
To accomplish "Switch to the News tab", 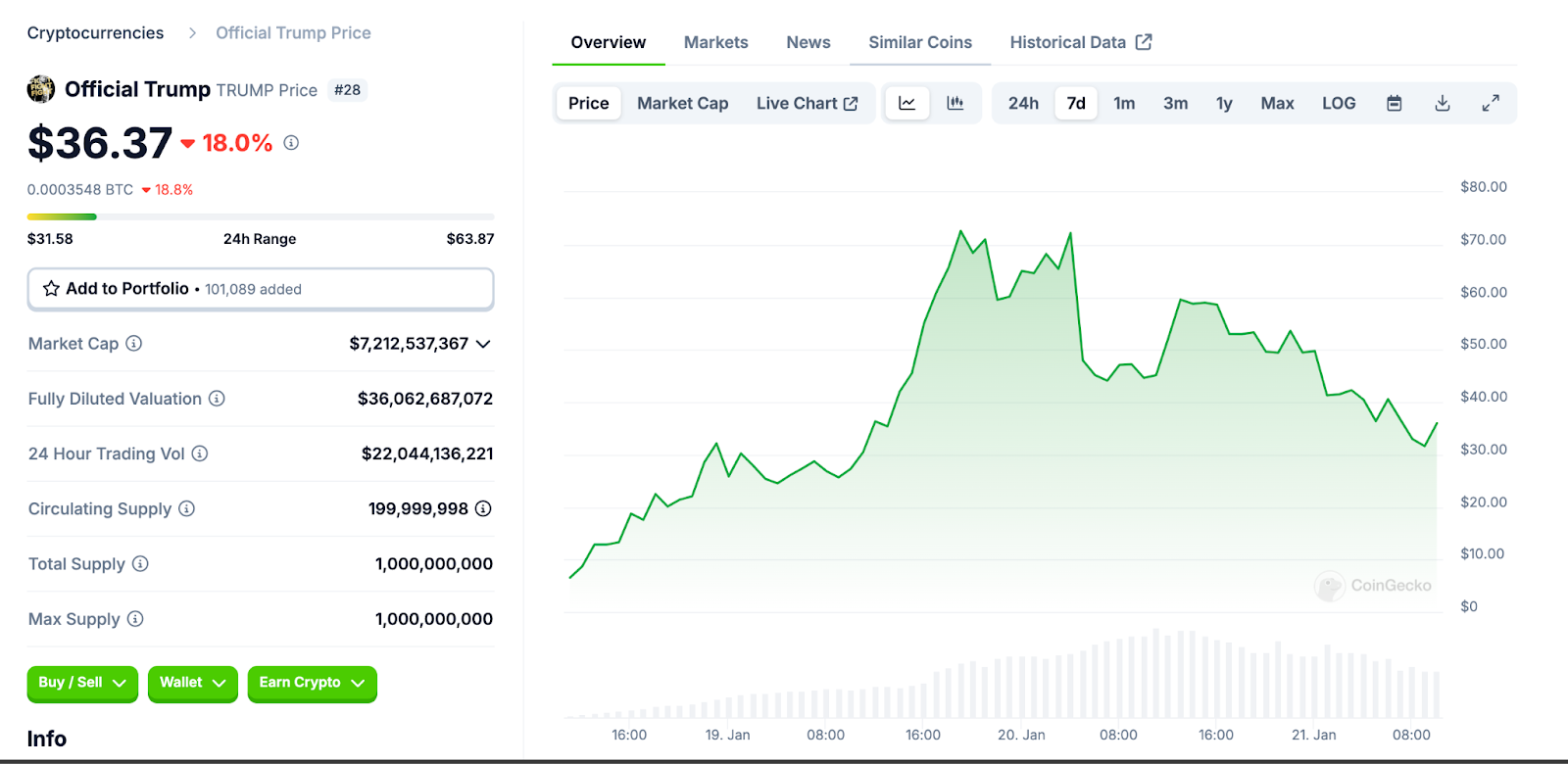I will 808,42.
